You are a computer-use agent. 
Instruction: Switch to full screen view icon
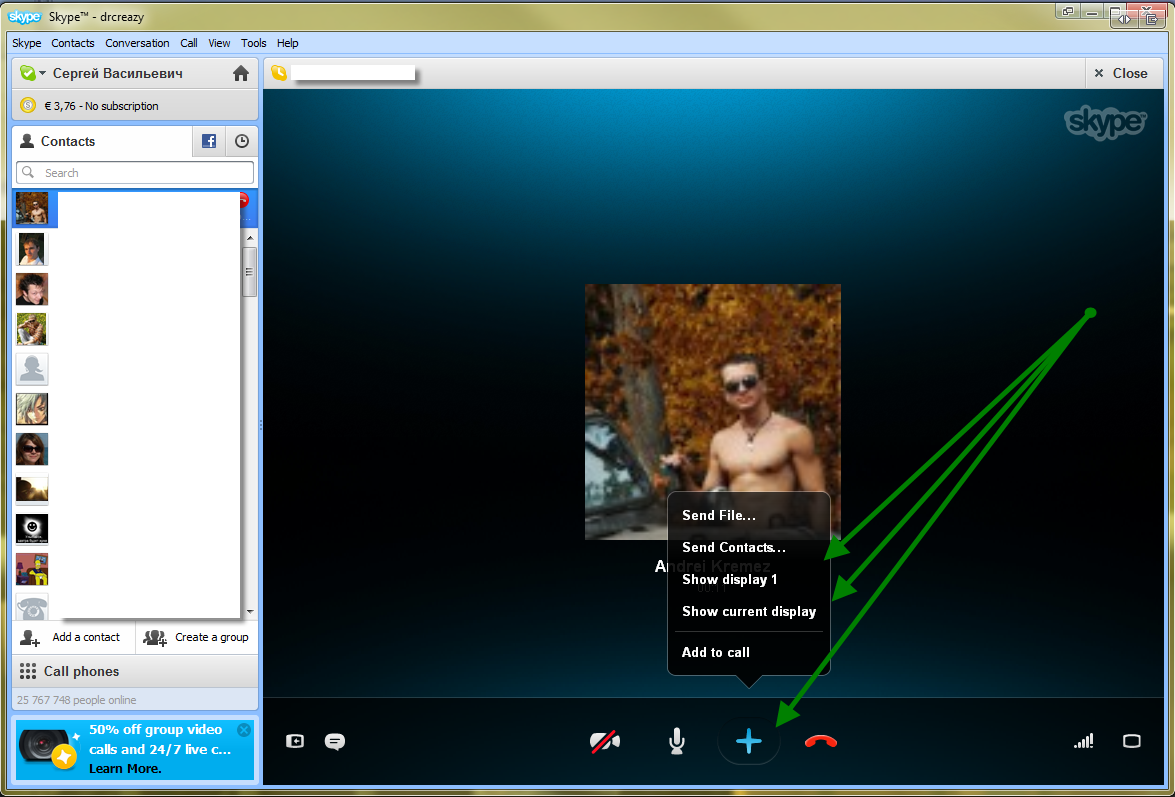tap(1132, 742)
